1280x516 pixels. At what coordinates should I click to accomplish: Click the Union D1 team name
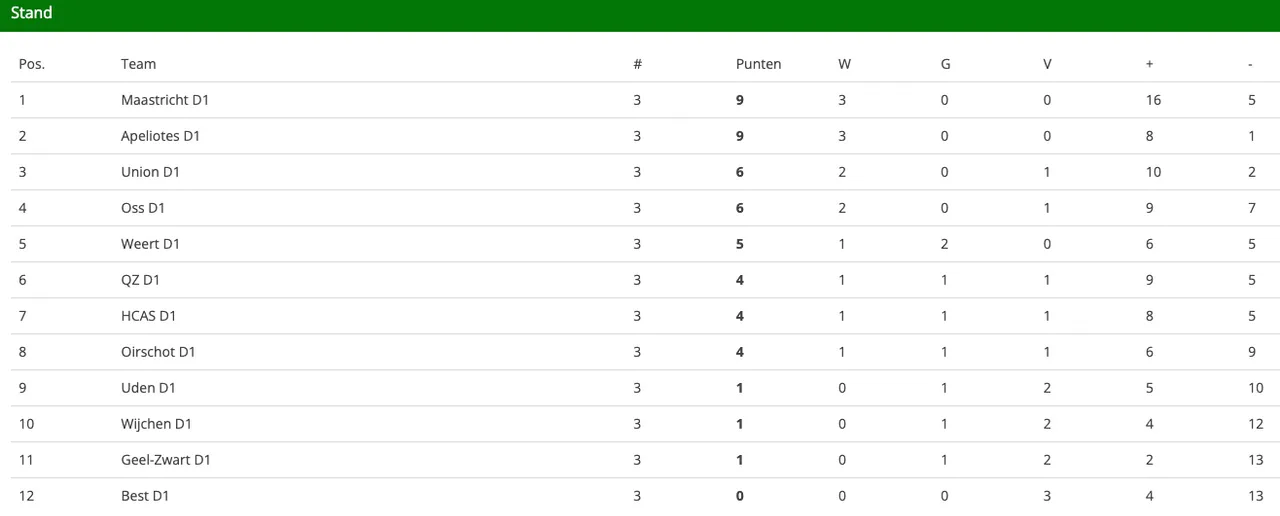click(x=150, y=172)
